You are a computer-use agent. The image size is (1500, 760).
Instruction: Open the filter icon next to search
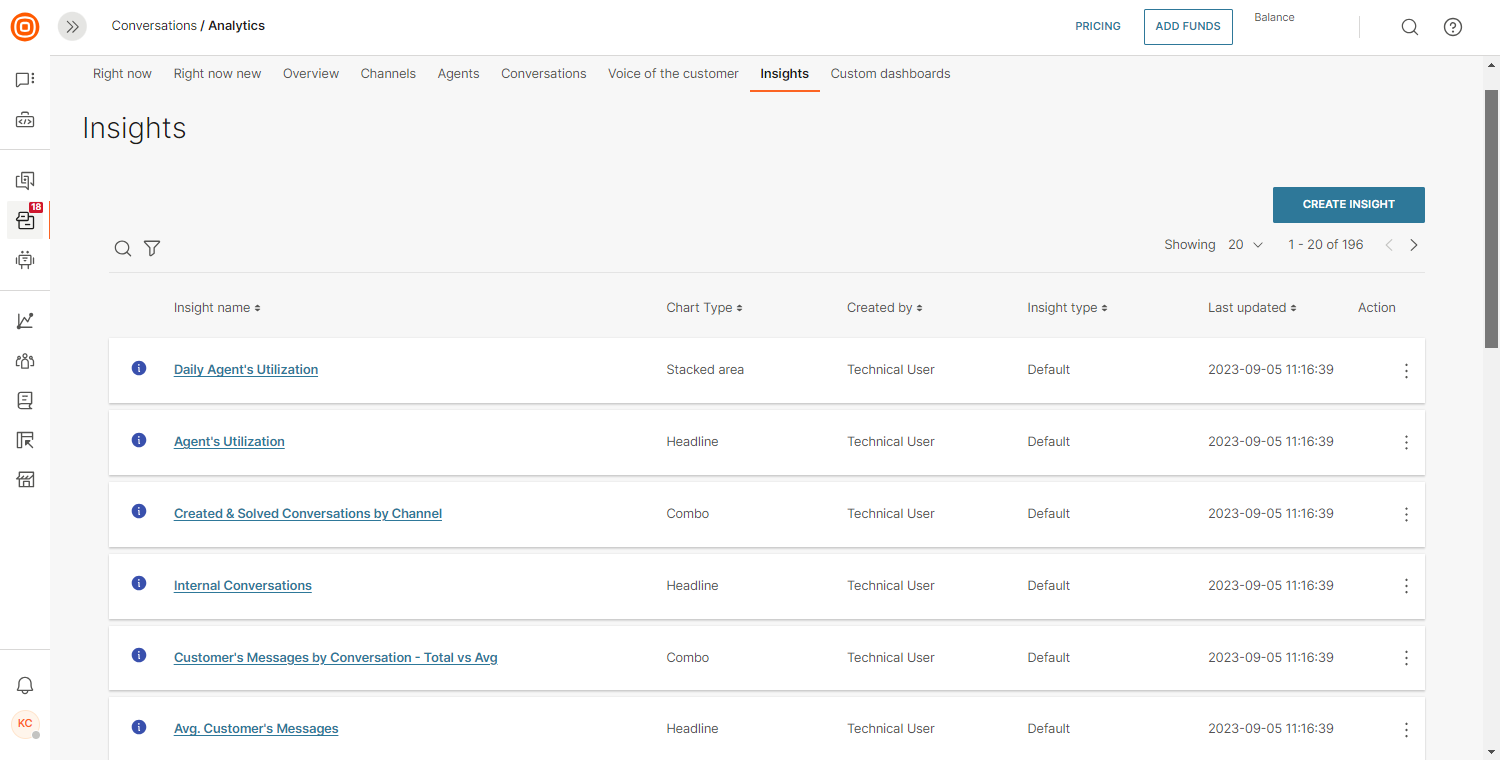click(x=151, y=248)
